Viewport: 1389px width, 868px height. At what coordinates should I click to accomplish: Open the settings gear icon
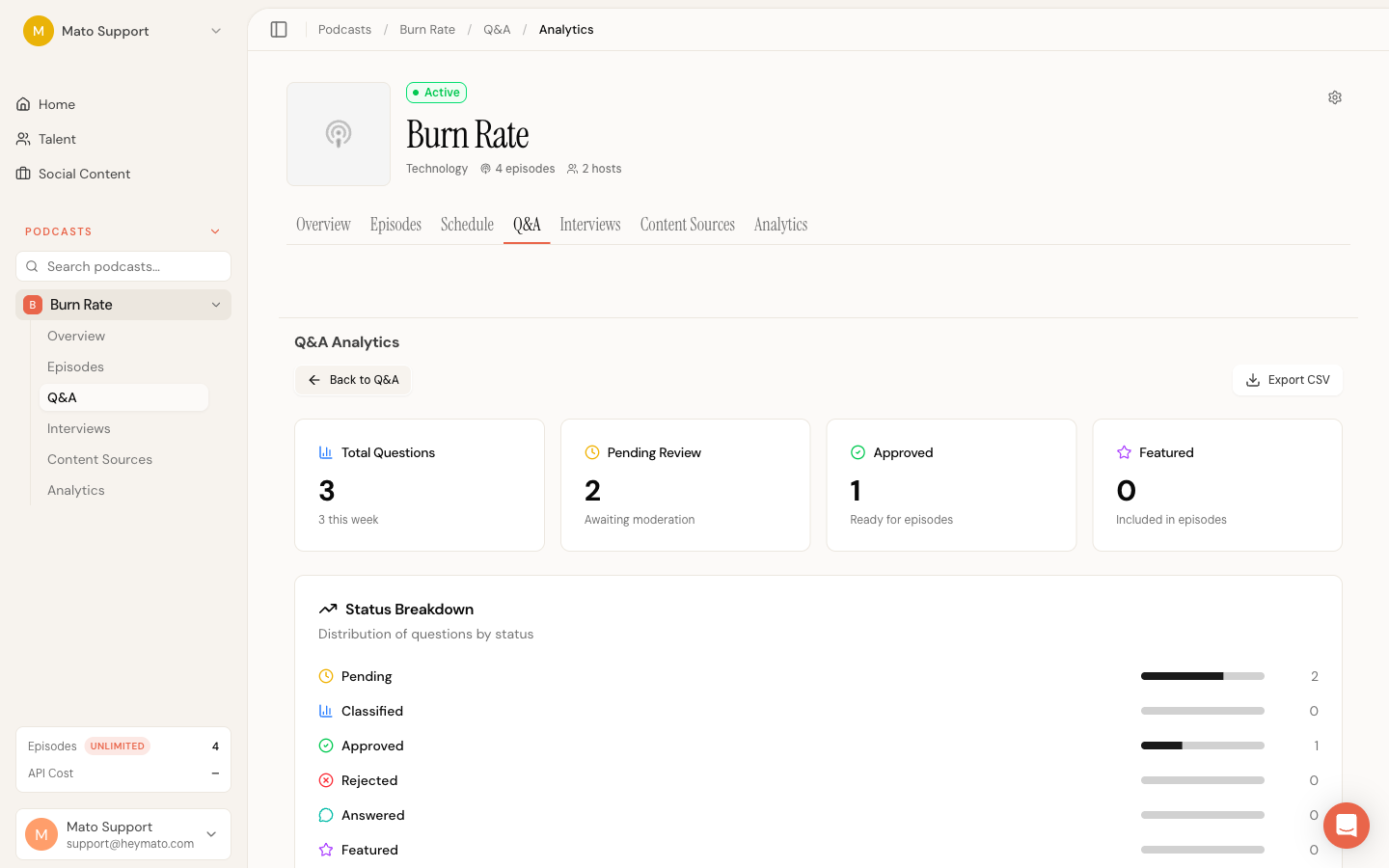click(1335, 97)
